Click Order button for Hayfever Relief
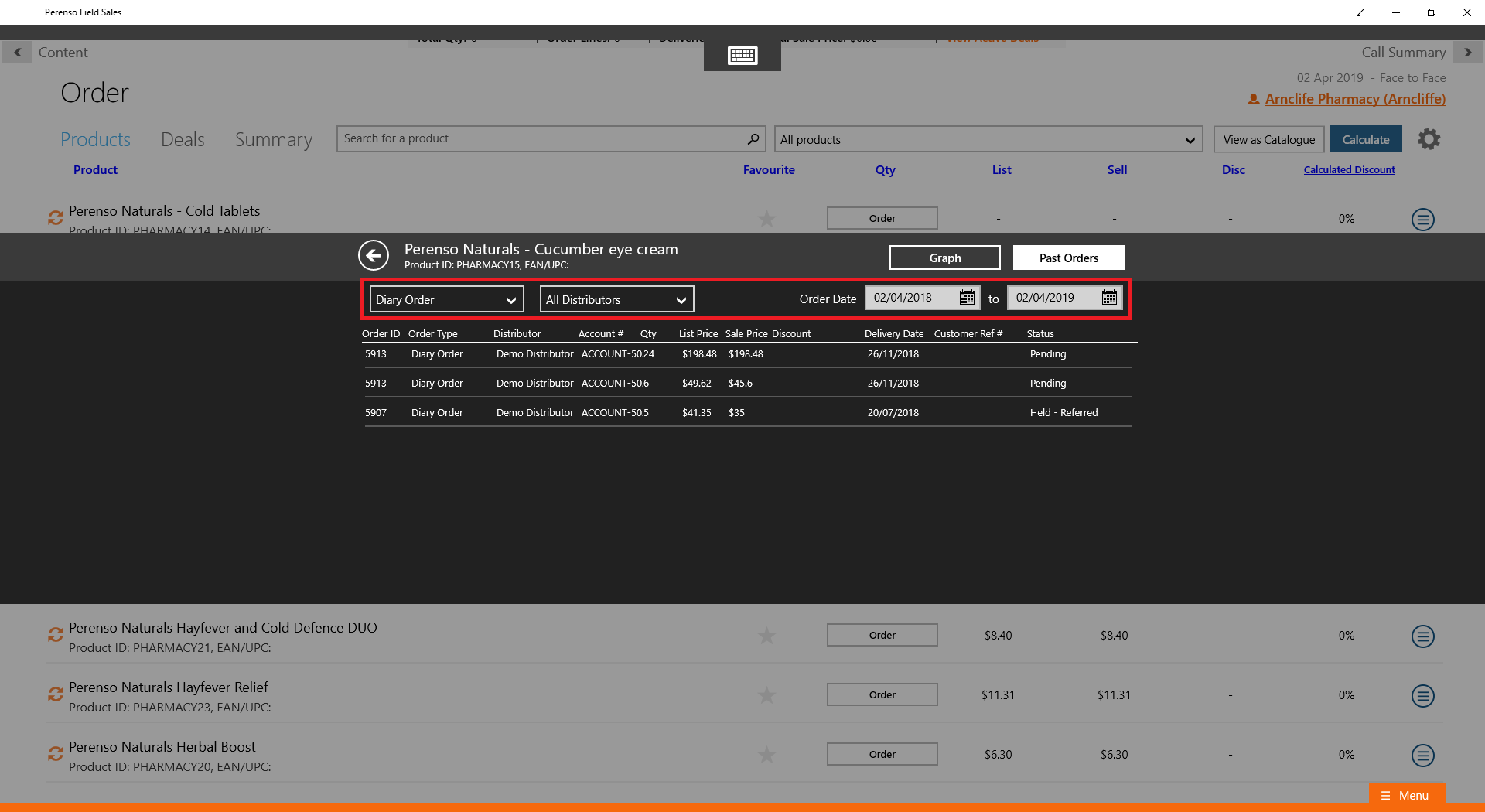 click(882, 694)
